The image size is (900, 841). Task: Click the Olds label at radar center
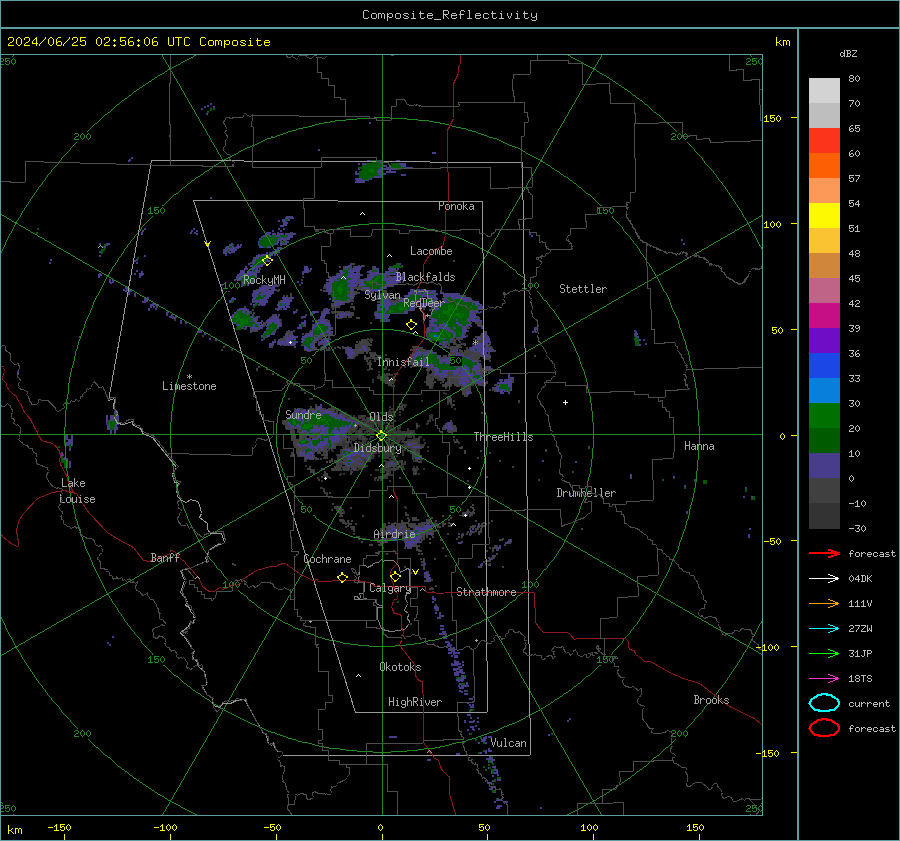point(381,417)
